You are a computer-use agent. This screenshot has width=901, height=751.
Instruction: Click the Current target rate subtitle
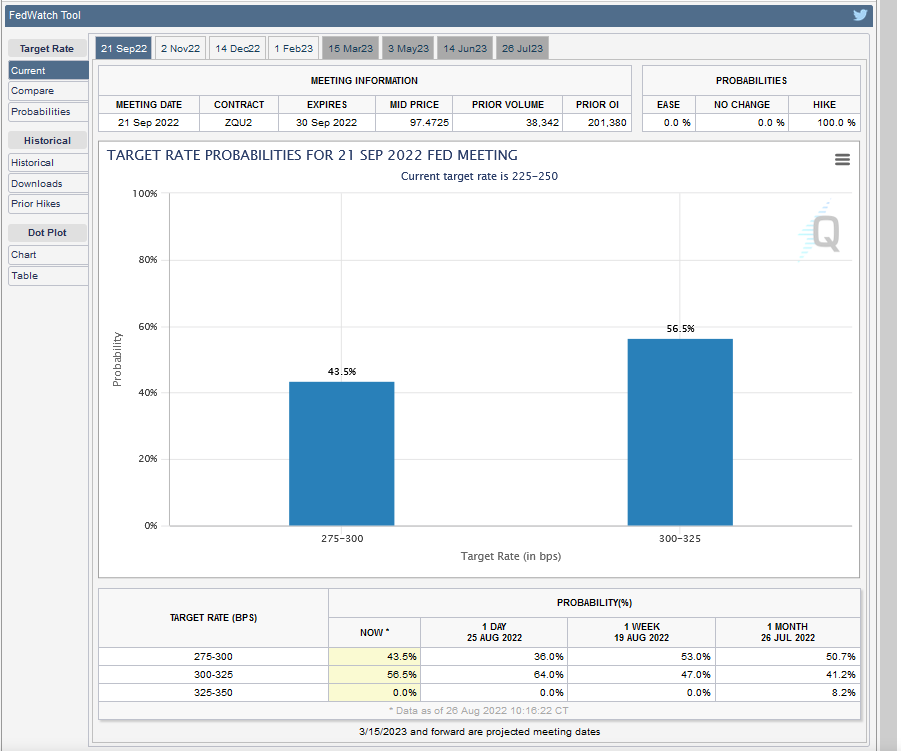(x=479, y=176)
